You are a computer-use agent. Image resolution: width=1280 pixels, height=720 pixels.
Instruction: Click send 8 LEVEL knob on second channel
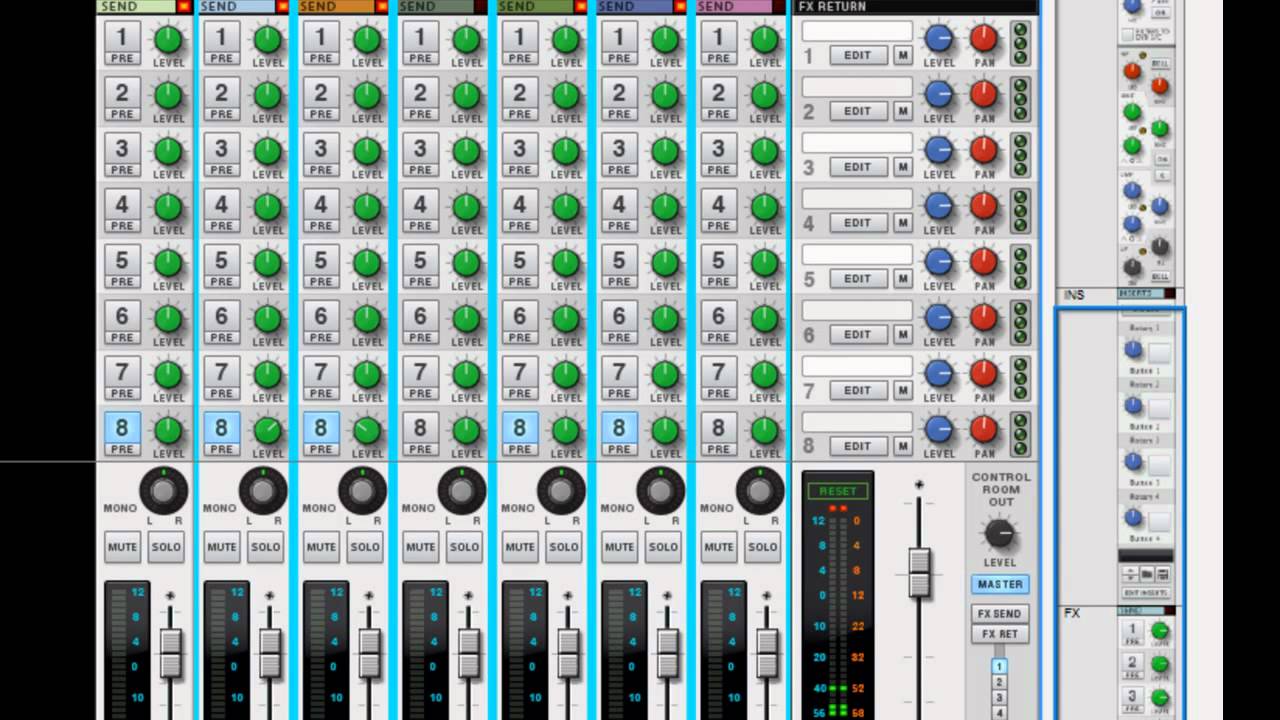coord(268,431)
